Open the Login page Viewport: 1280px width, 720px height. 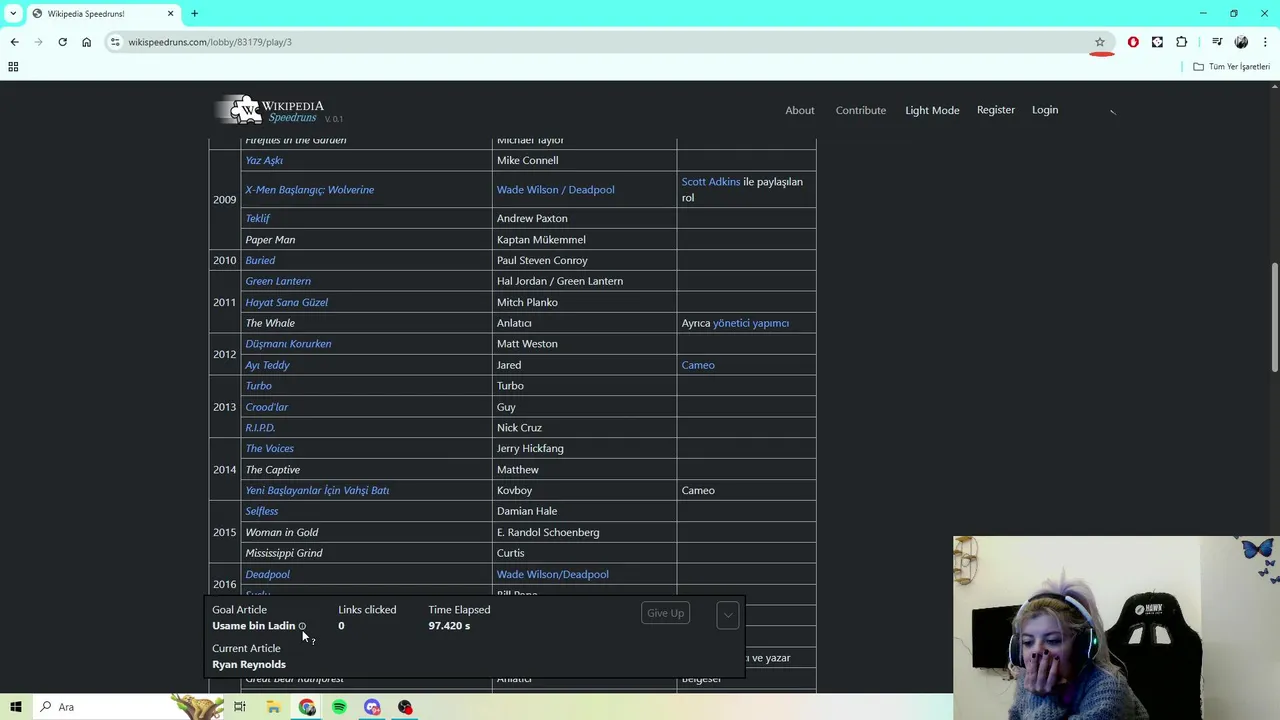coord(1045,110)
